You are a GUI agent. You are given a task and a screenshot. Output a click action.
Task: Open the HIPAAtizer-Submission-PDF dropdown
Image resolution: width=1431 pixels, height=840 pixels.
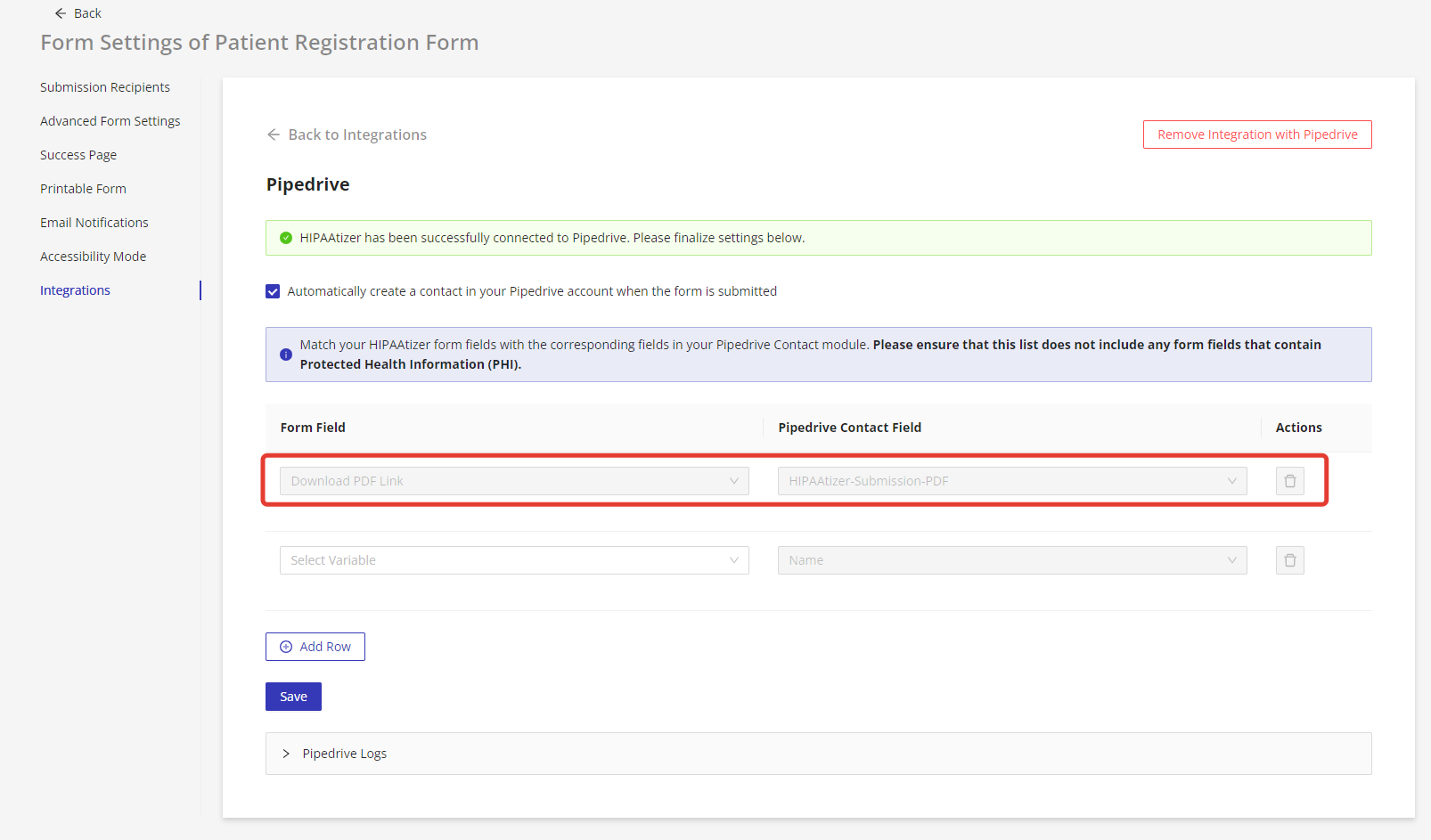(x=1012, y=481)
